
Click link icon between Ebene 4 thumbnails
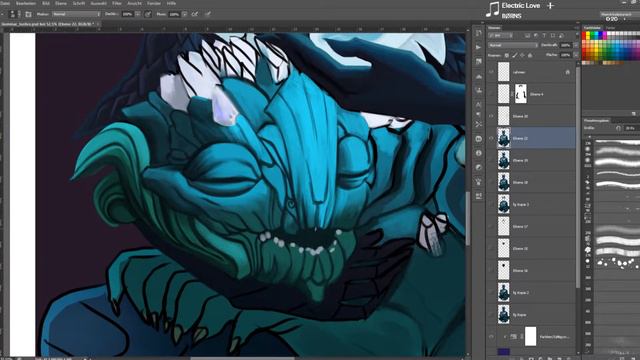pyautogui.click(x=512, y=94)
